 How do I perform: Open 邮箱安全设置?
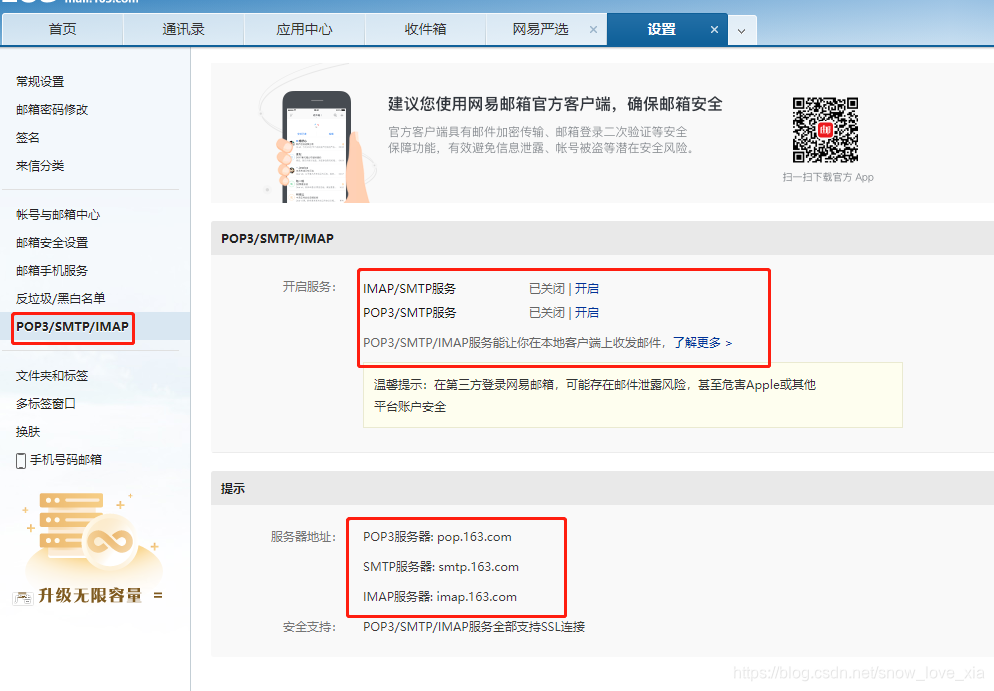point(52,243)
